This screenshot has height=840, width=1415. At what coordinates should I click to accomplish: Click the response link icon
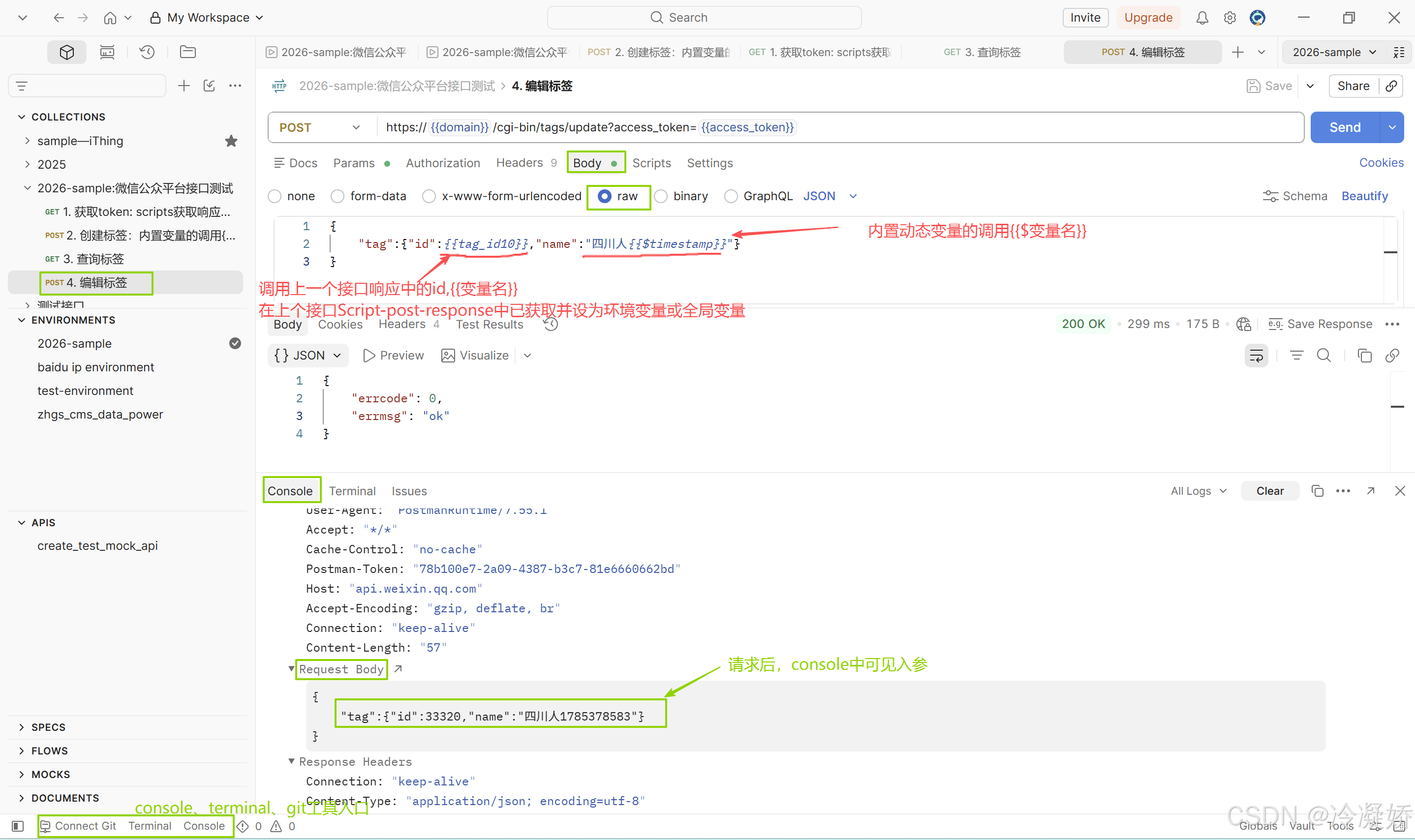coord(1392,356)
